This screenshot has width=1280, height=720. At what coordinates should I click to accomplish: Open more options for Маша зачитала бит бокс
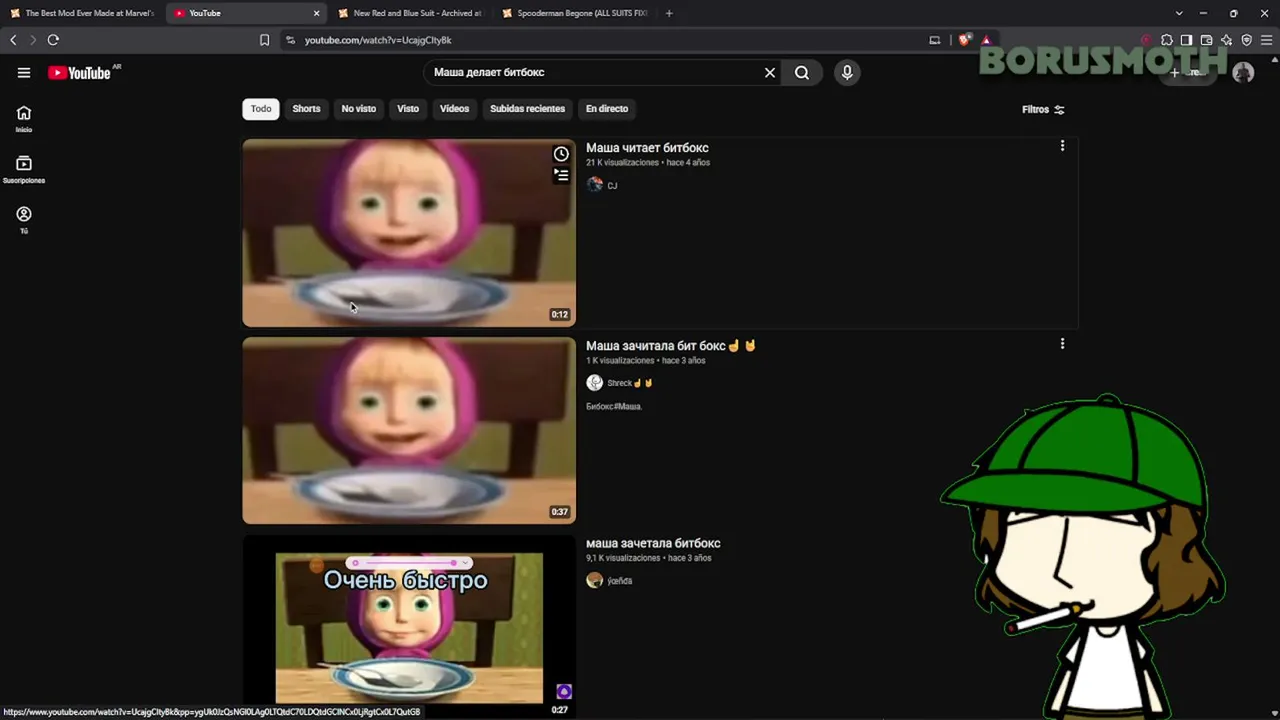click(x=1062, y=344)
